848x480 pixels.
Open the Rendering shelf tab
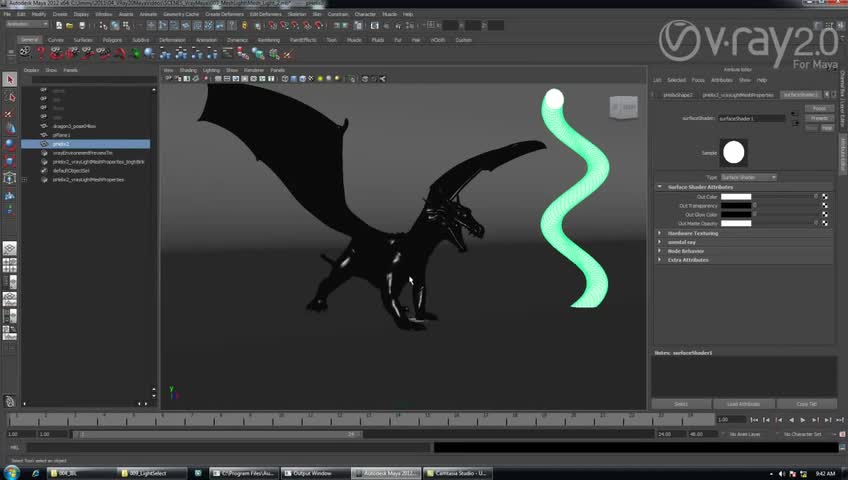(x=269, y=40)
